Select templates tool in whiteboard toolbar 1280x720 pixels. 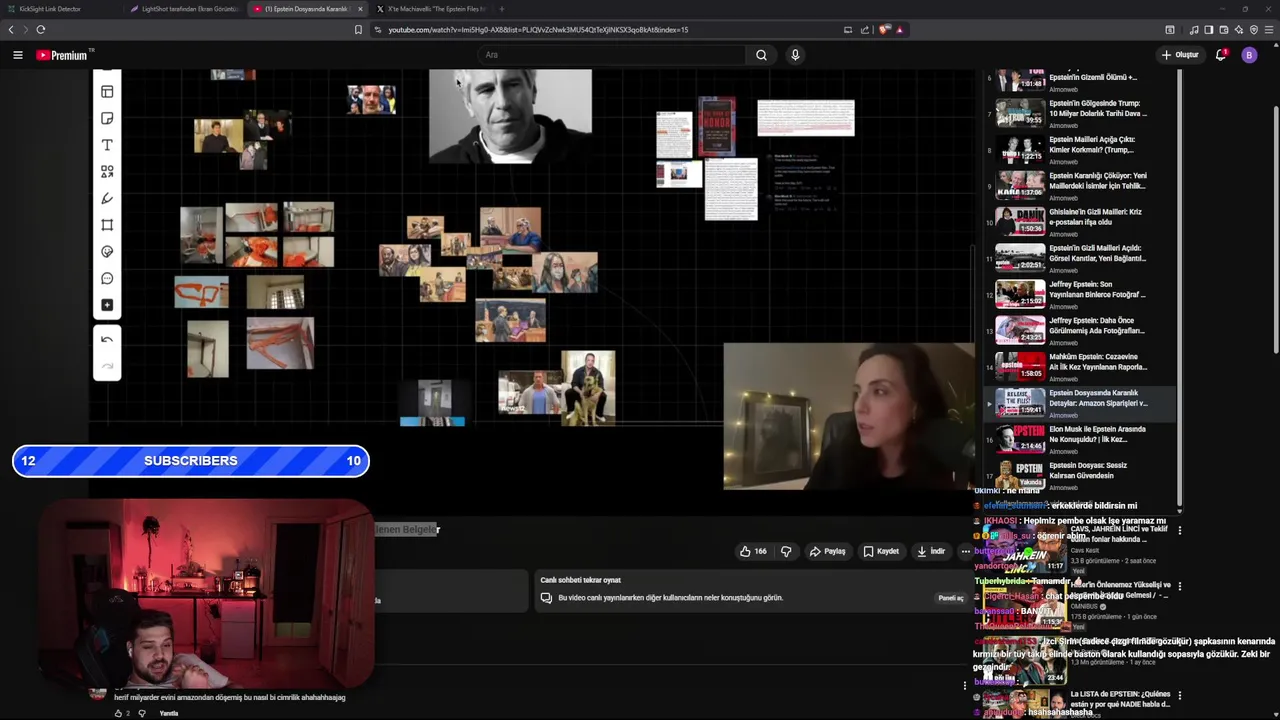coord(107,92)
